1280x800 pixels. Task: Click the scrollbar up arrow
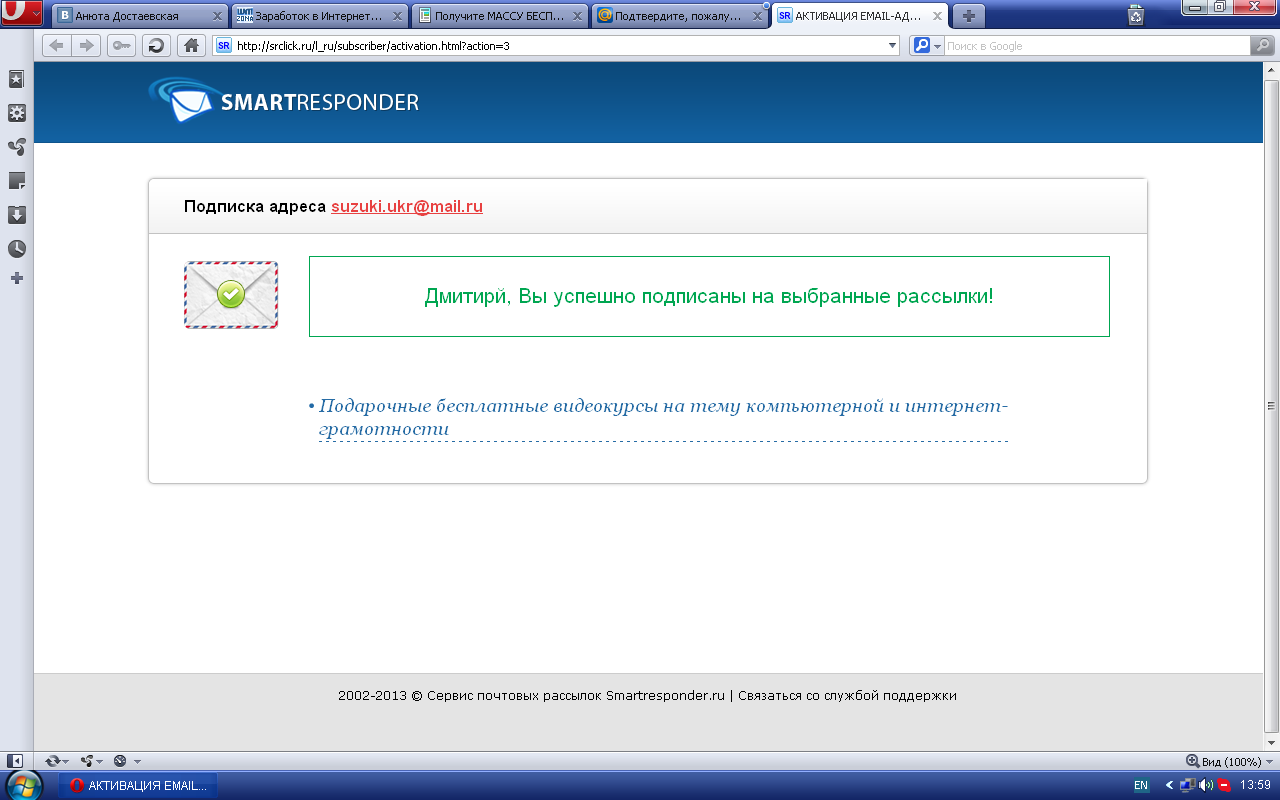tap(1271, 69)
